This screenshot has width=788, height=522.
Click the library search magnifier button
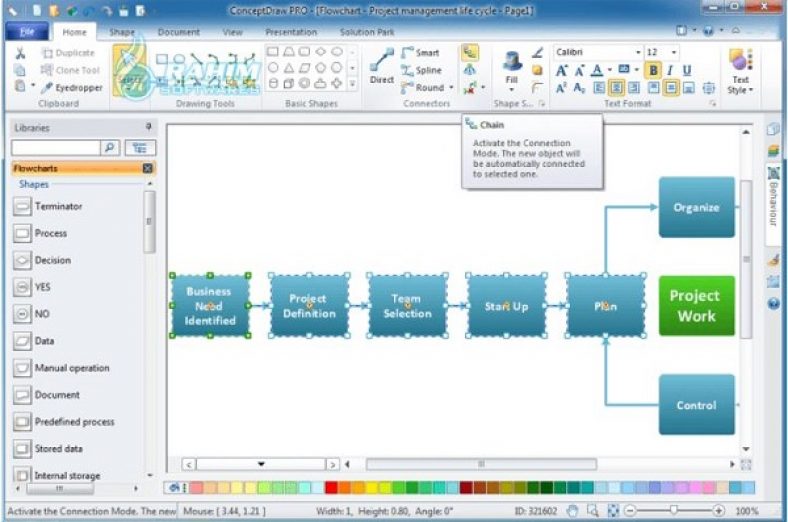point(110,147)
